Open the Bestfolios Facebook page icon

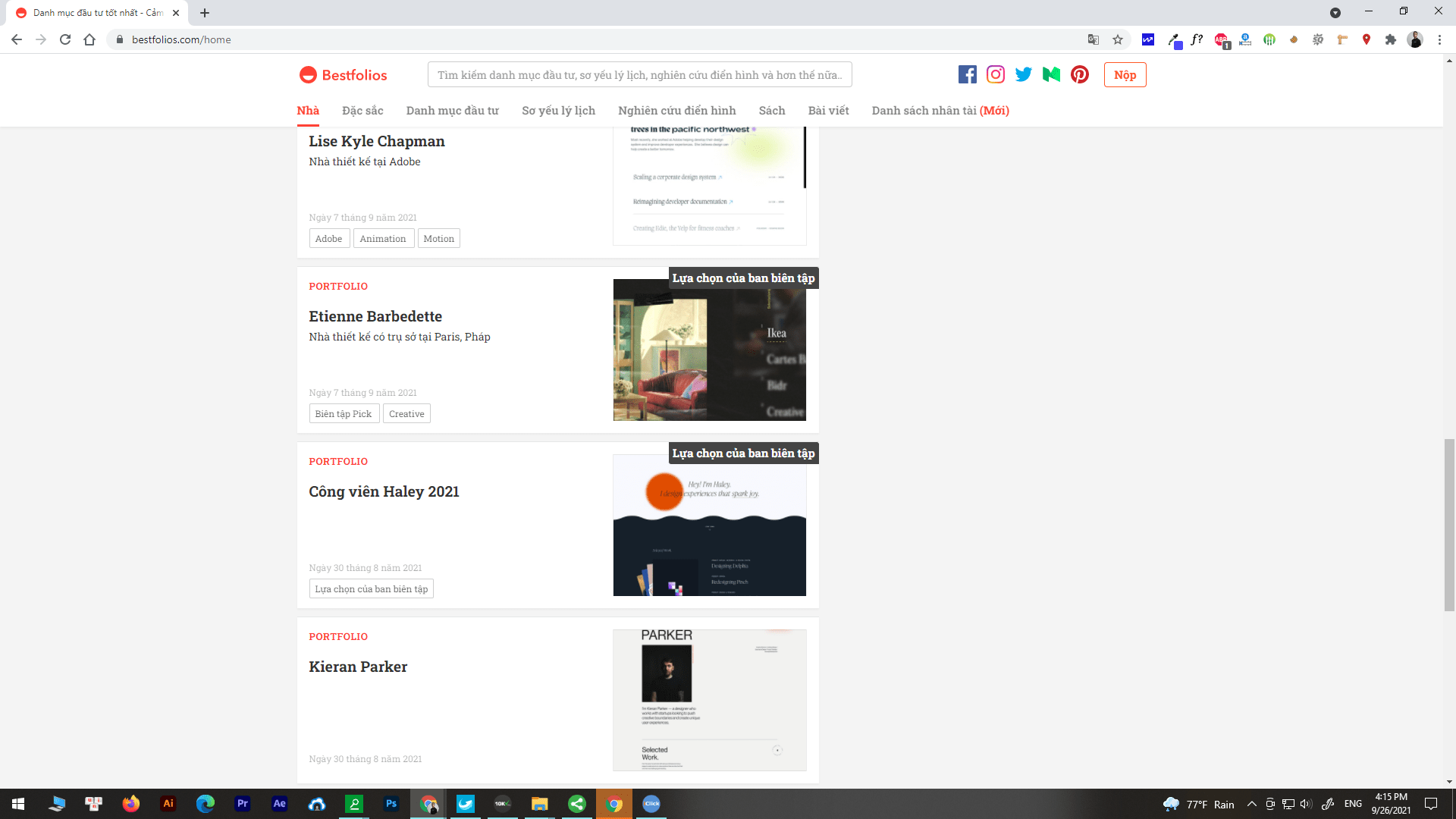(967, 74)
